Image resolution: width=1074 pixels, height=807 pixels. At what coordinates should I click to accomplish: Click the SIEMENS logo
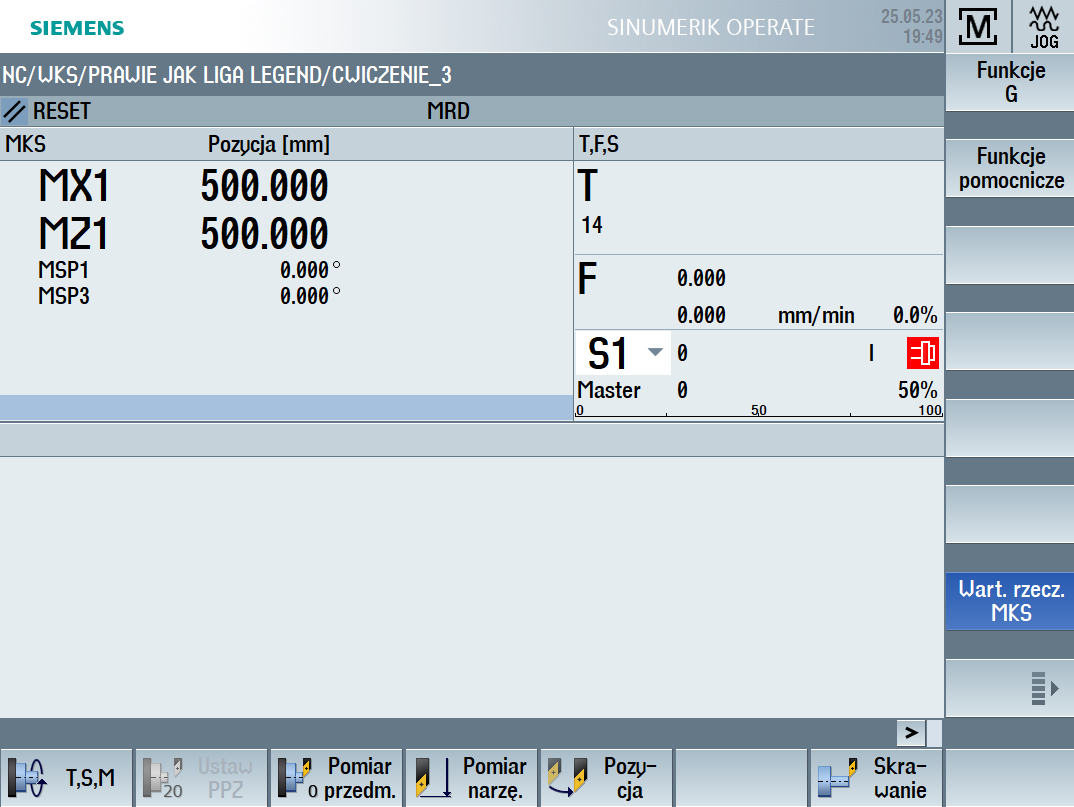coord(77,28)
